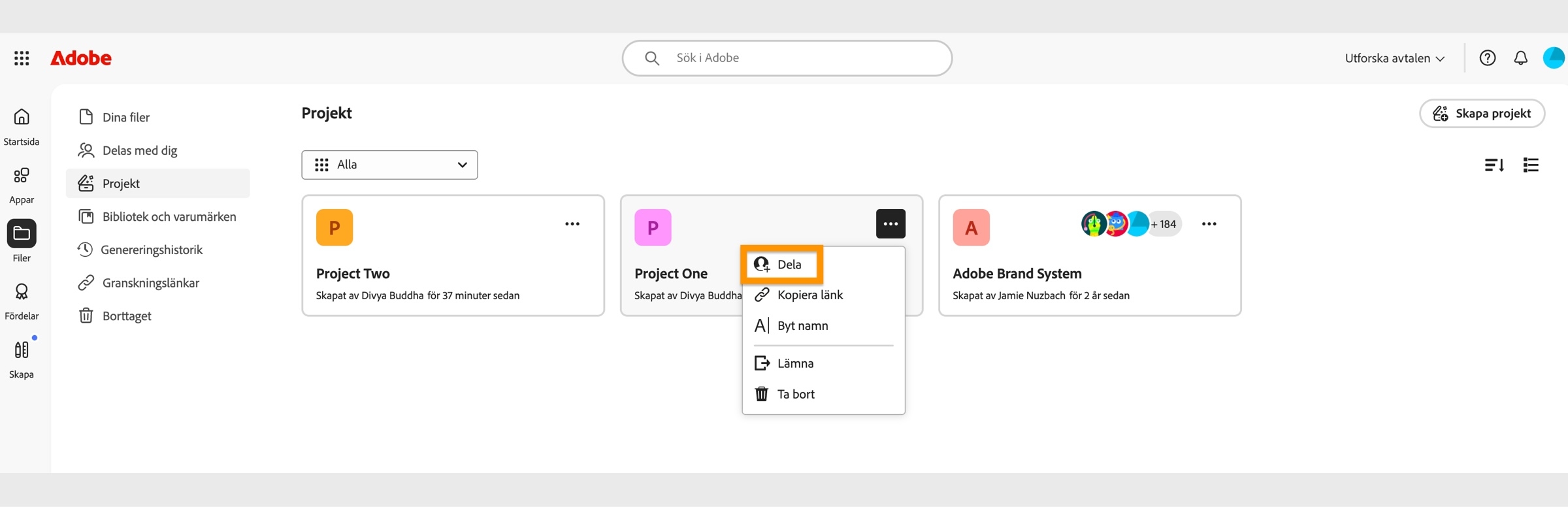Open the help question mark menu
Screen dimensions: 1568x507
[1488, 57]
